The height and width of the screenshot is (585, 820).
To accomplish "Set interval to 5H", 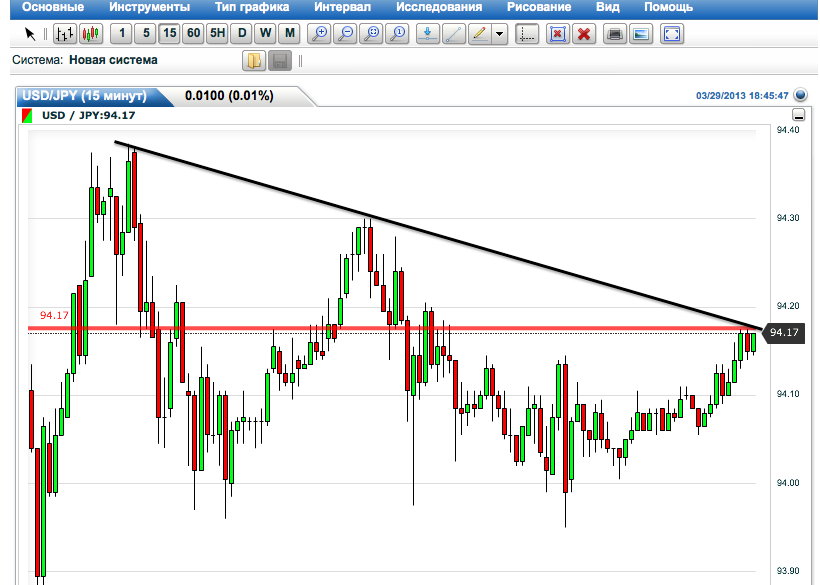I will pos(218,34).
